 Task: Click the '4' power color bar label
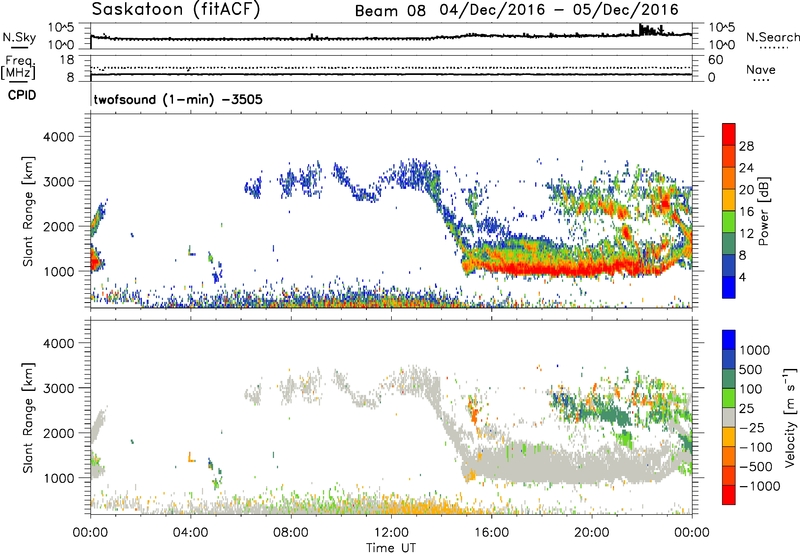tap(743, 277)
